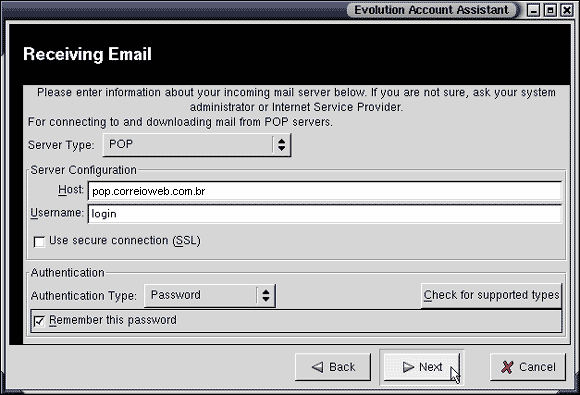Close the Evolution Account Assistant window

click(x=567, y=10)
